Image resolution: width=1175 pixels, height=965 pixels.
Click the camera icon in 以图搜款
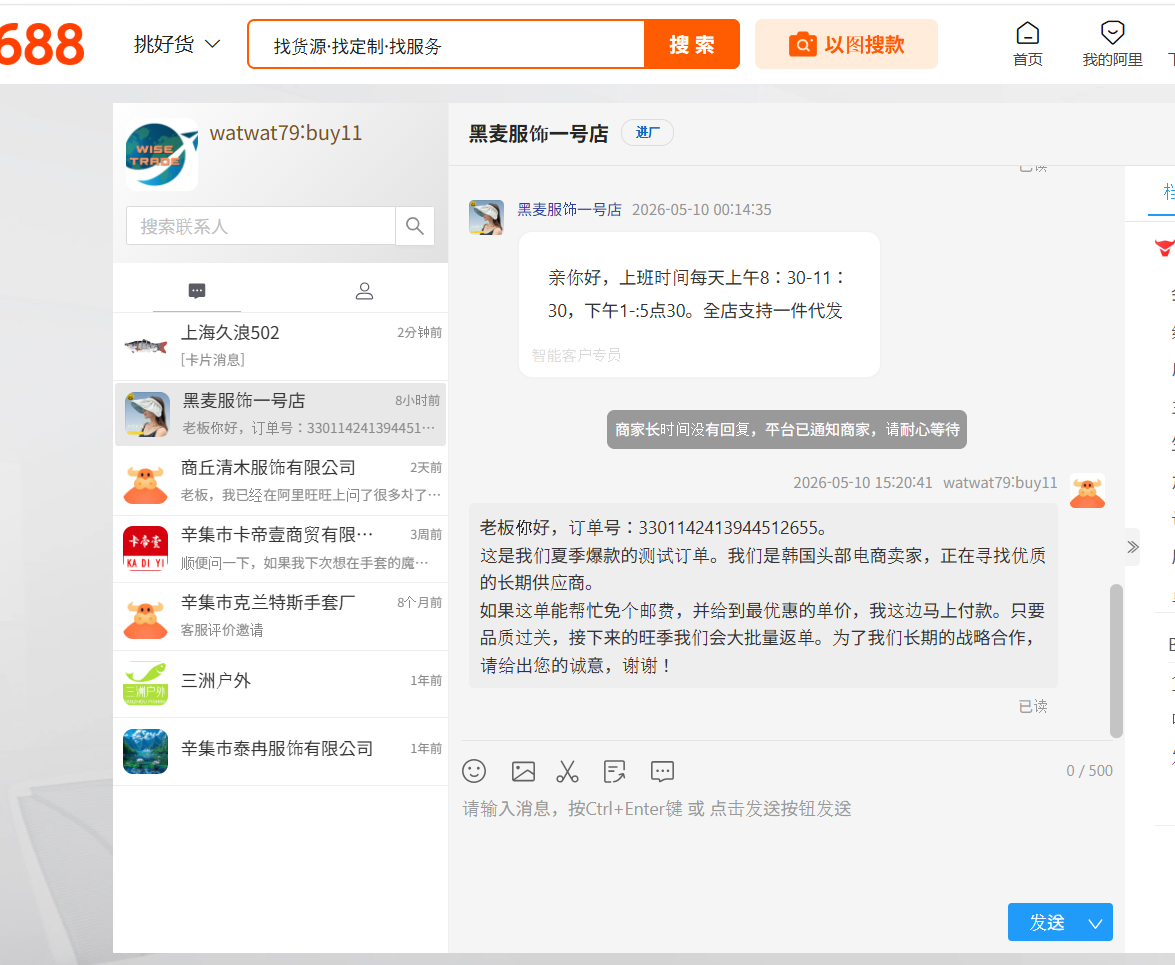coord(803,45)
